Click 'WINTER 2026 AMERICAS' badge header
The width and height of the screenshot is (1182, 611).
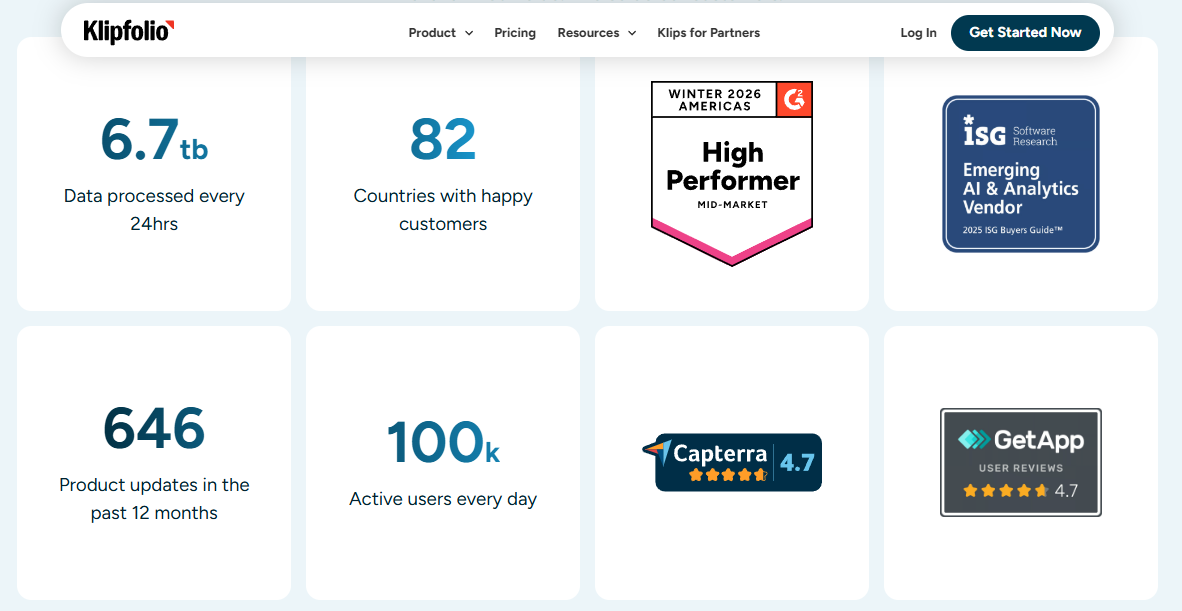coord(715,99)
